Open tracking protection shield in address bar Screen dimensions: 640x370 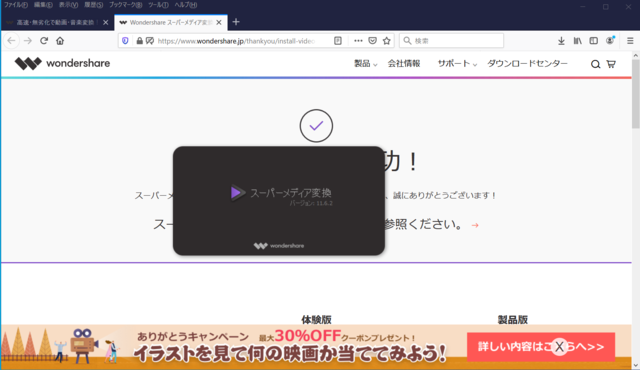pyautogui.click(x=125, y=41)
